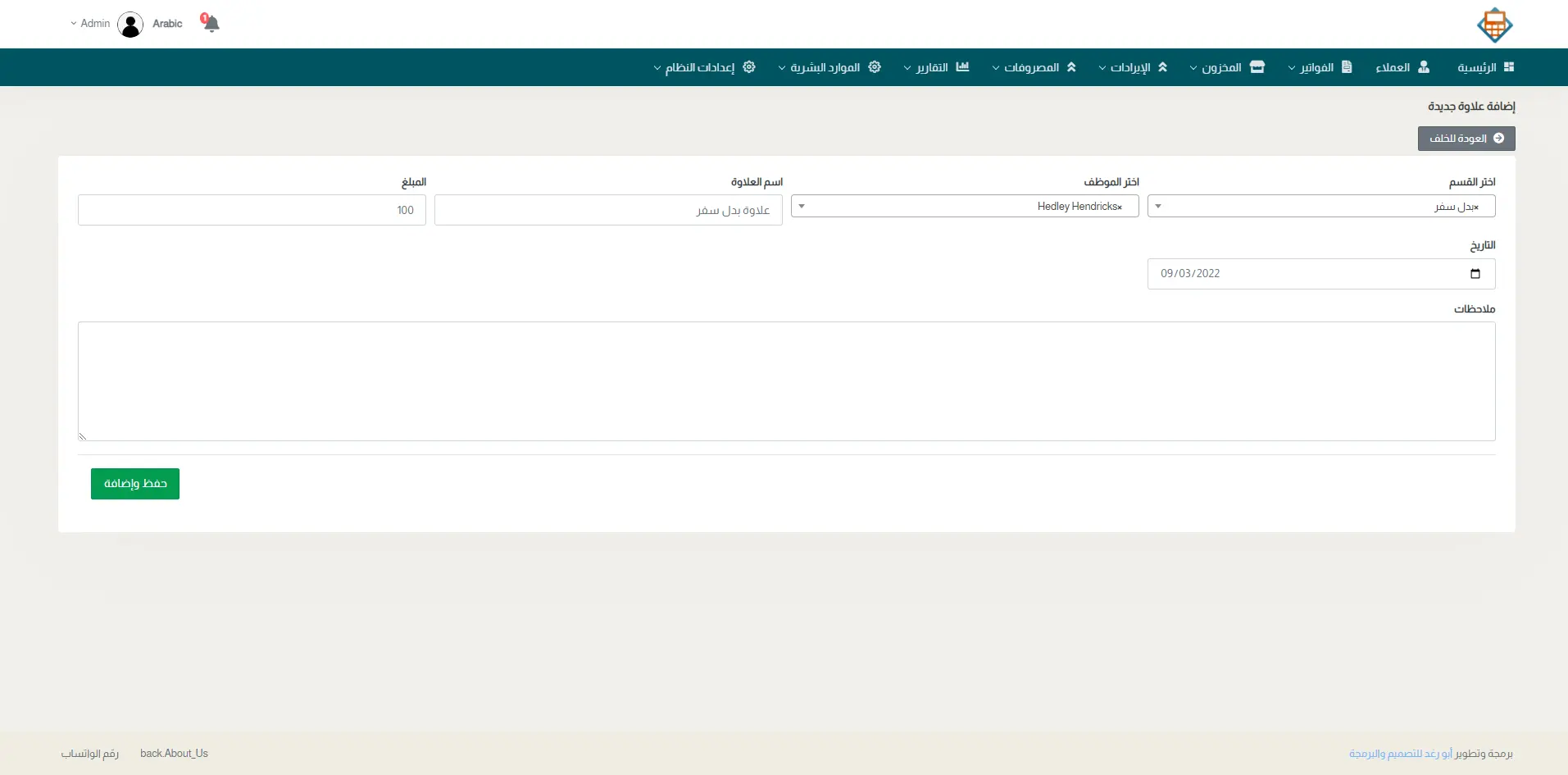Click inside the ملاحظات notes textarea
The height and width of the screenshot is (775, 1568).
[786, 381]
